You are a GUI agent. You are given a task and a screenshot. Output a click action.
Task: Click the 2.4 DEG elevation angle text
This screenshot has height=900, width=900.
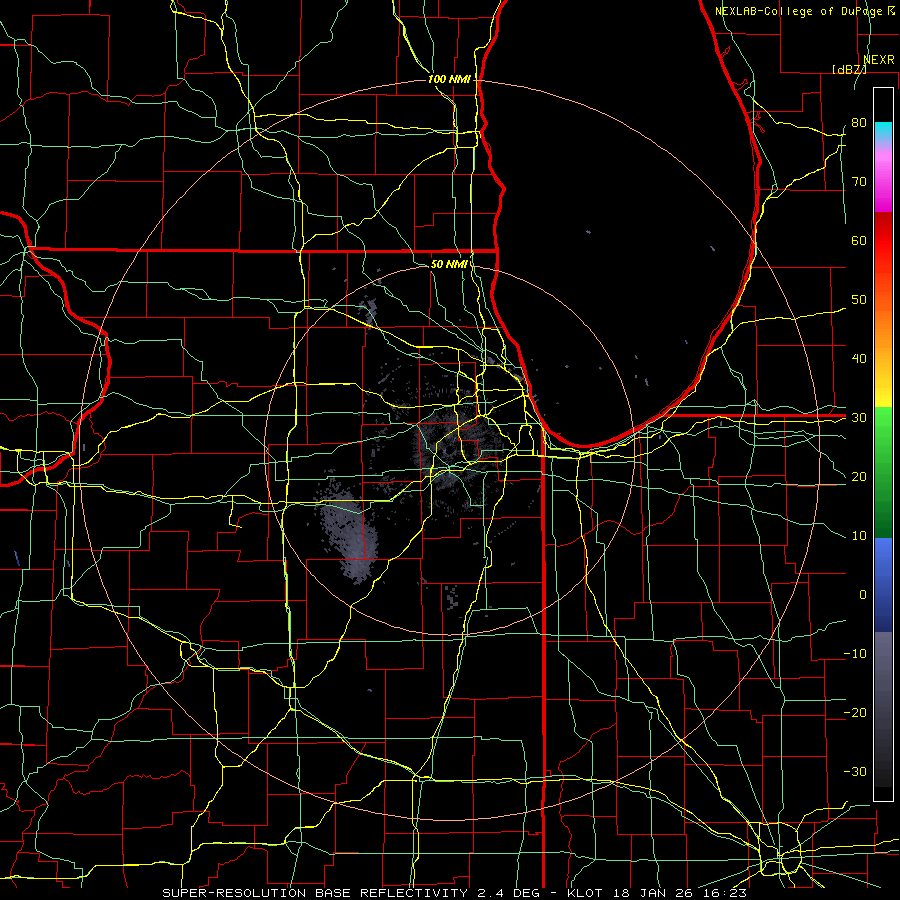[509, 893]
